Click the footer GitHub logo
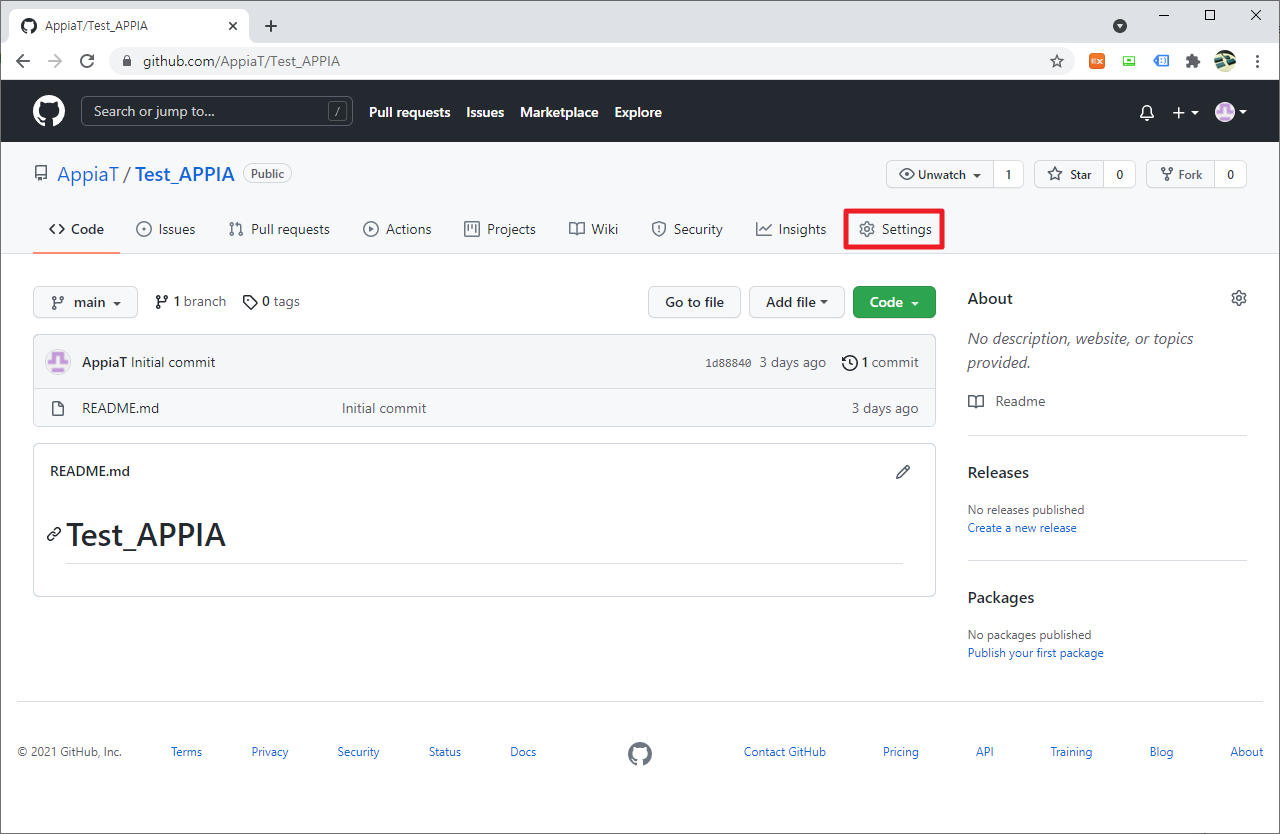This screenshot has height=834, width=1280. tap(640, 753)
